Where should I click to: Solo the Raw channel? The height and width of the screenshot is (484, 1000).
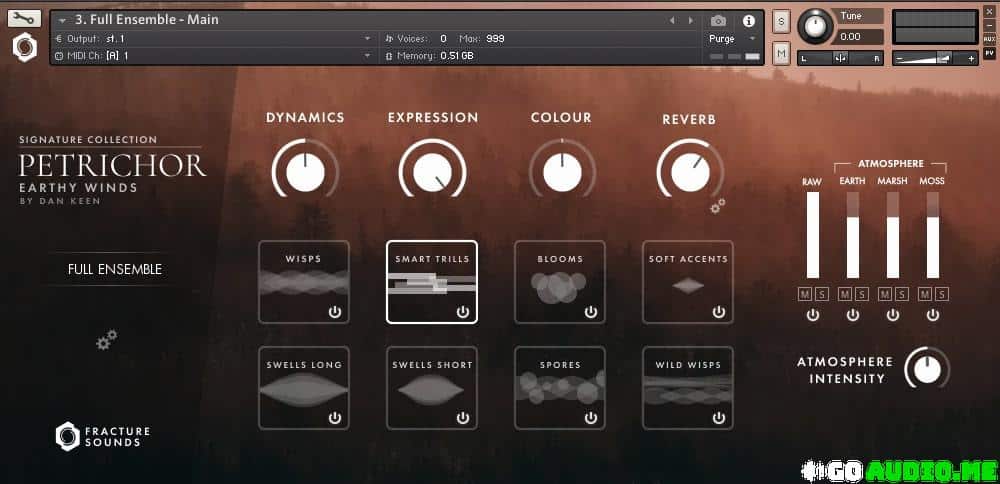820,294
